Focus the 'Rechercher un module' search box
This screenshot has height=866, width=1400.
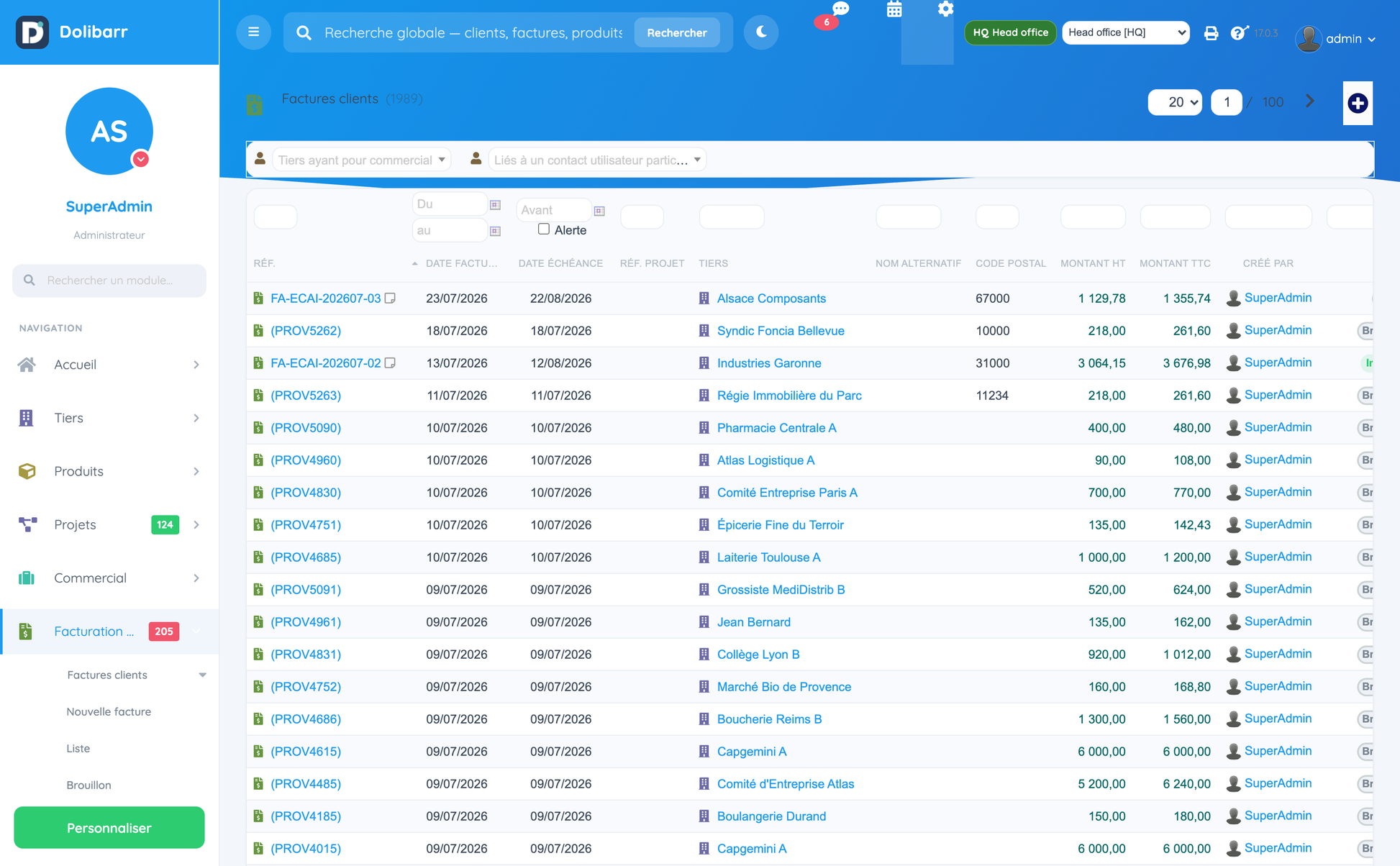(x=109, y=281)
